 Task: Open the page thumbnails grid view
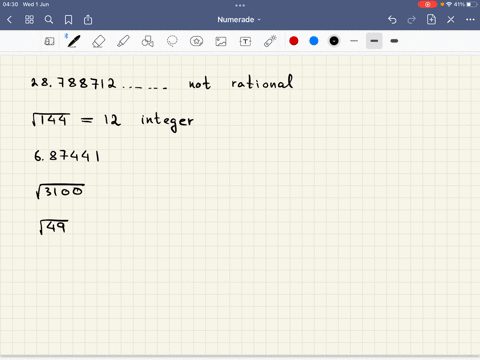pyautogui.click(x=29, y=20)
